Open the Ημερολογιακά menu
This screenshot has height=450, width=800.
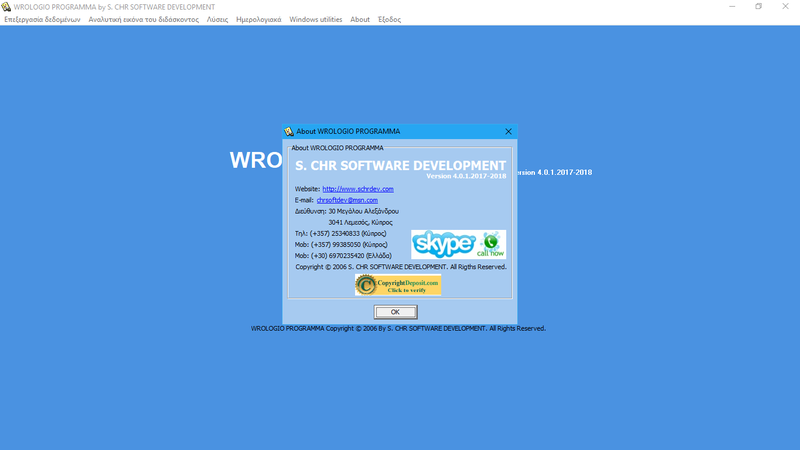[x=259, y=19]
